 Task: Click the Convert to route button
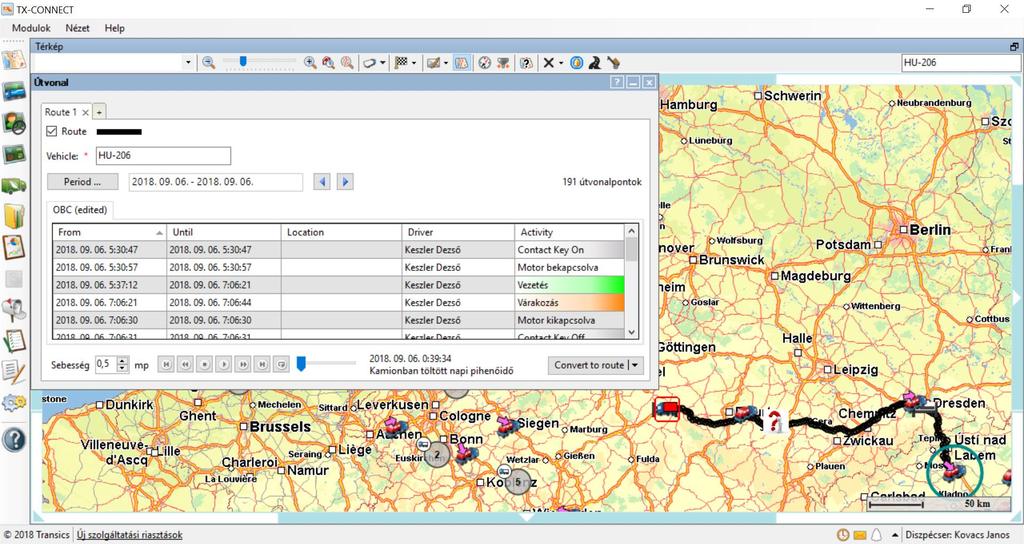[x=589, y=365]
